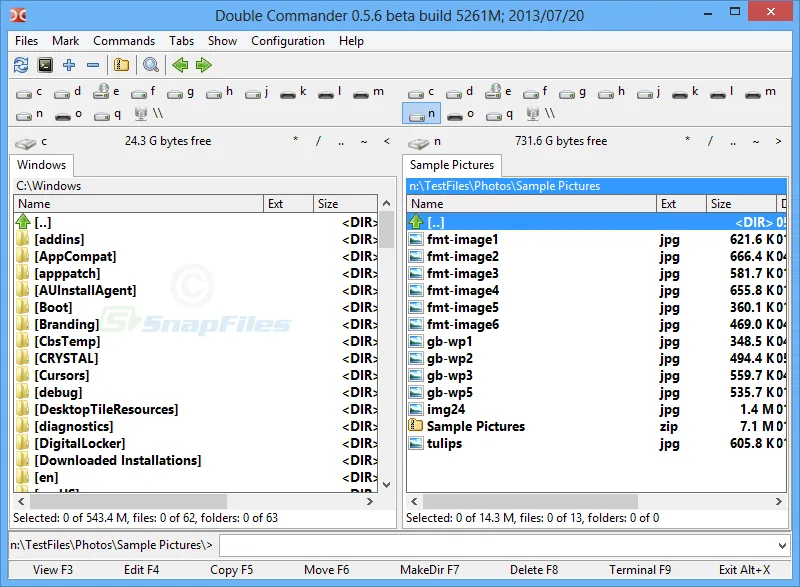800x587 pixels.
Task: Click the Delete F8 button
Action: (534, 570)
